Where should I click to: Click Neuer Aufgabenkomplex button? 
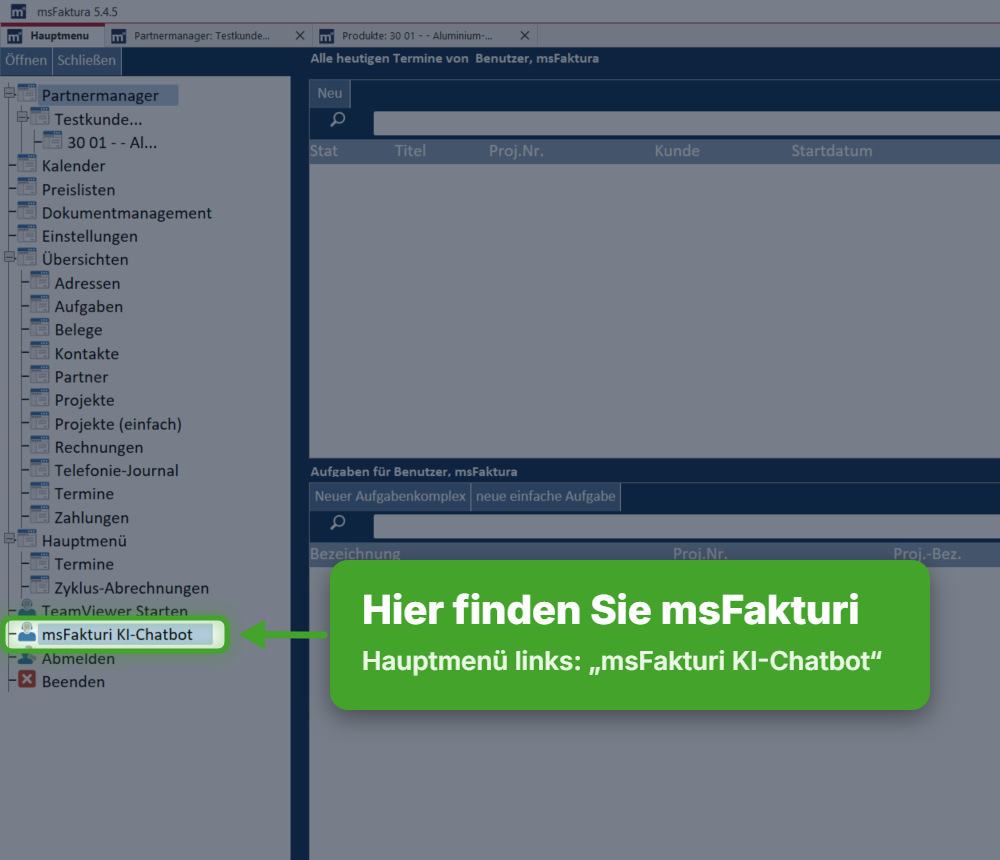pyautogui.click(x=390, y=496)
